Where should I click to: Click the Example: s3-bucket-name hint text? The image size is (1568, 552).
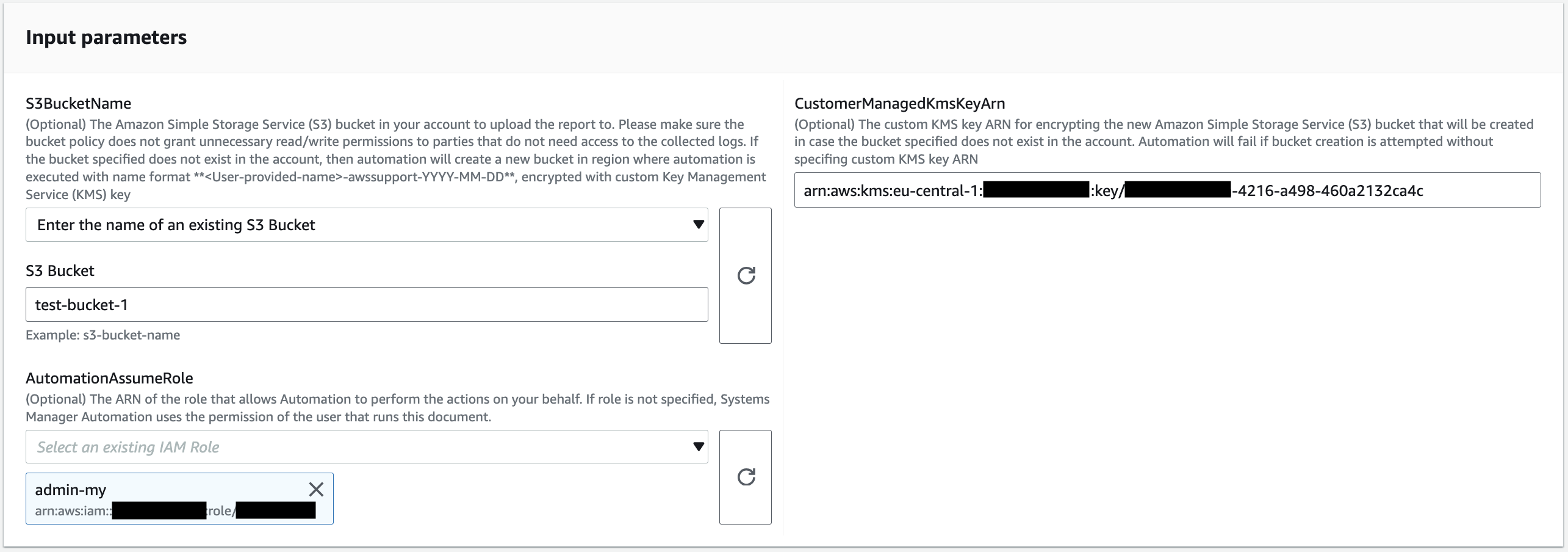(102, 335)
